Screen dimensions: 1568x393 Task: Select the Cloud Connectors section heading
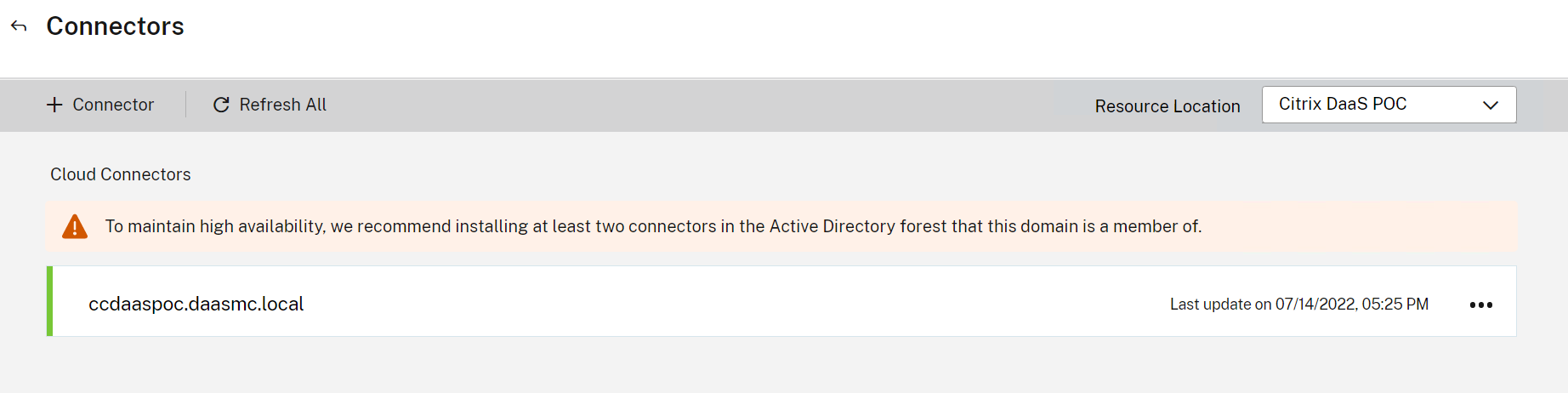[x=121, y=174]
